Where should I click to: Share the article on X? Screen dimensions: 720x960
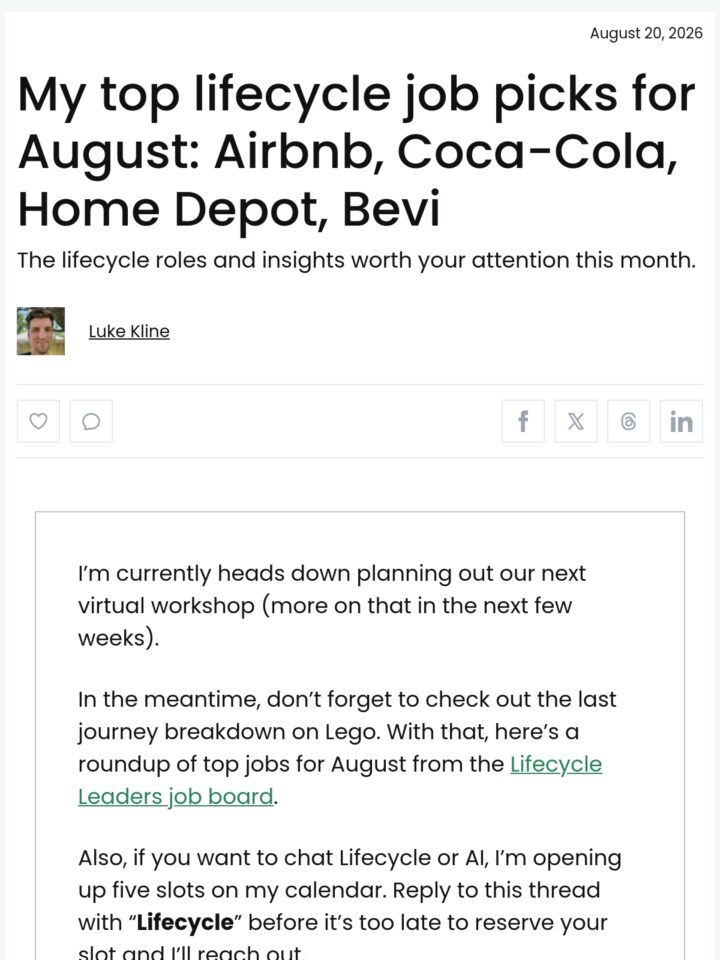(x=576, y=421)
